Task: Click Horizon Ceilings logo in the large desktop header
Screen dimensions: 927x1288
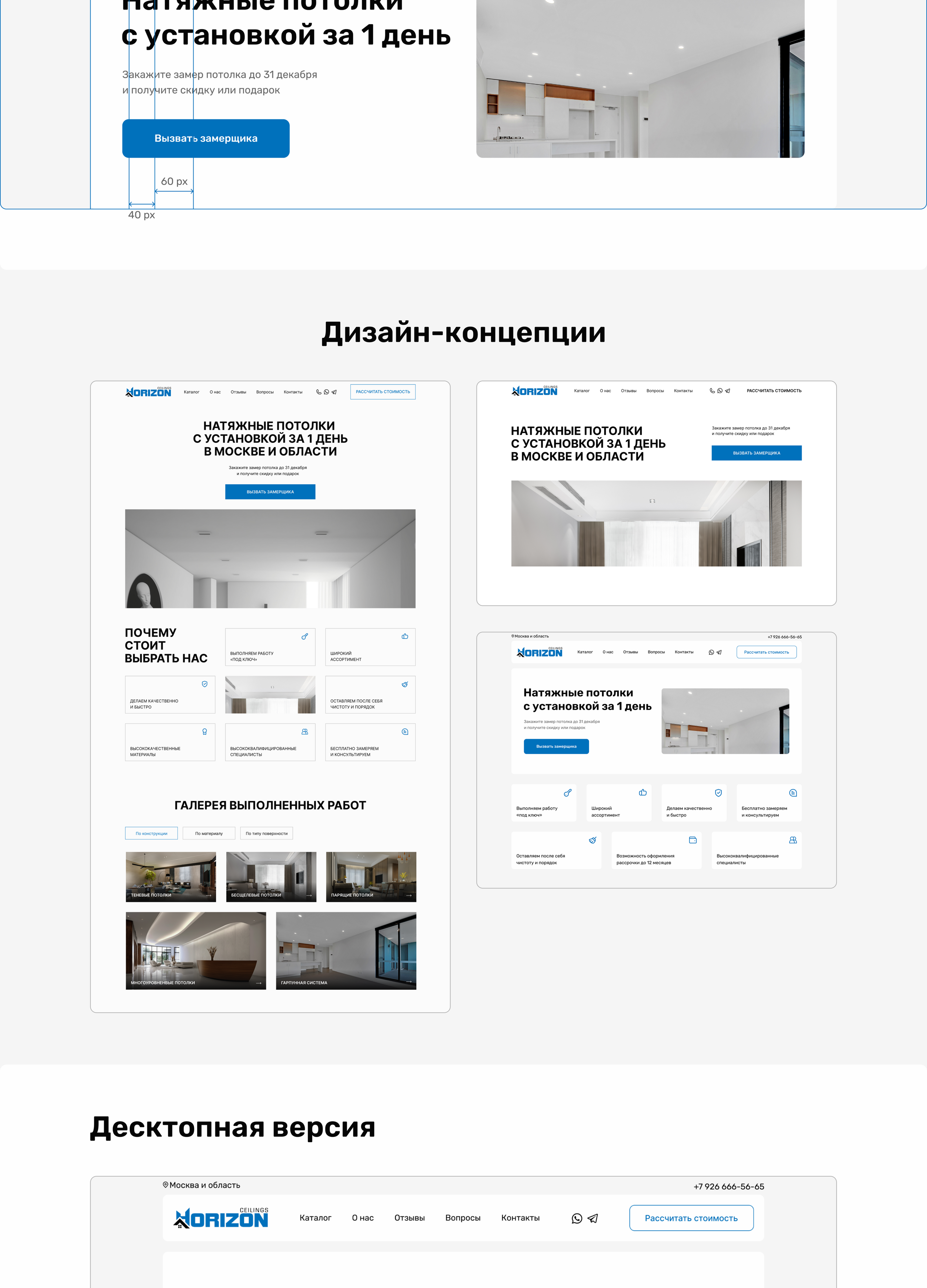Action: 221,1218
